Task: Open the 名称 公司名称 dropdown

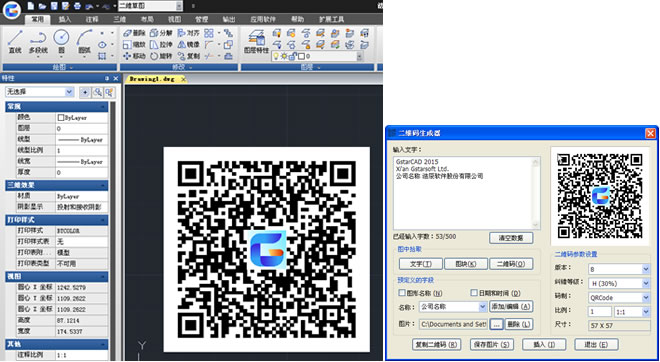Action: click(483, 307)
